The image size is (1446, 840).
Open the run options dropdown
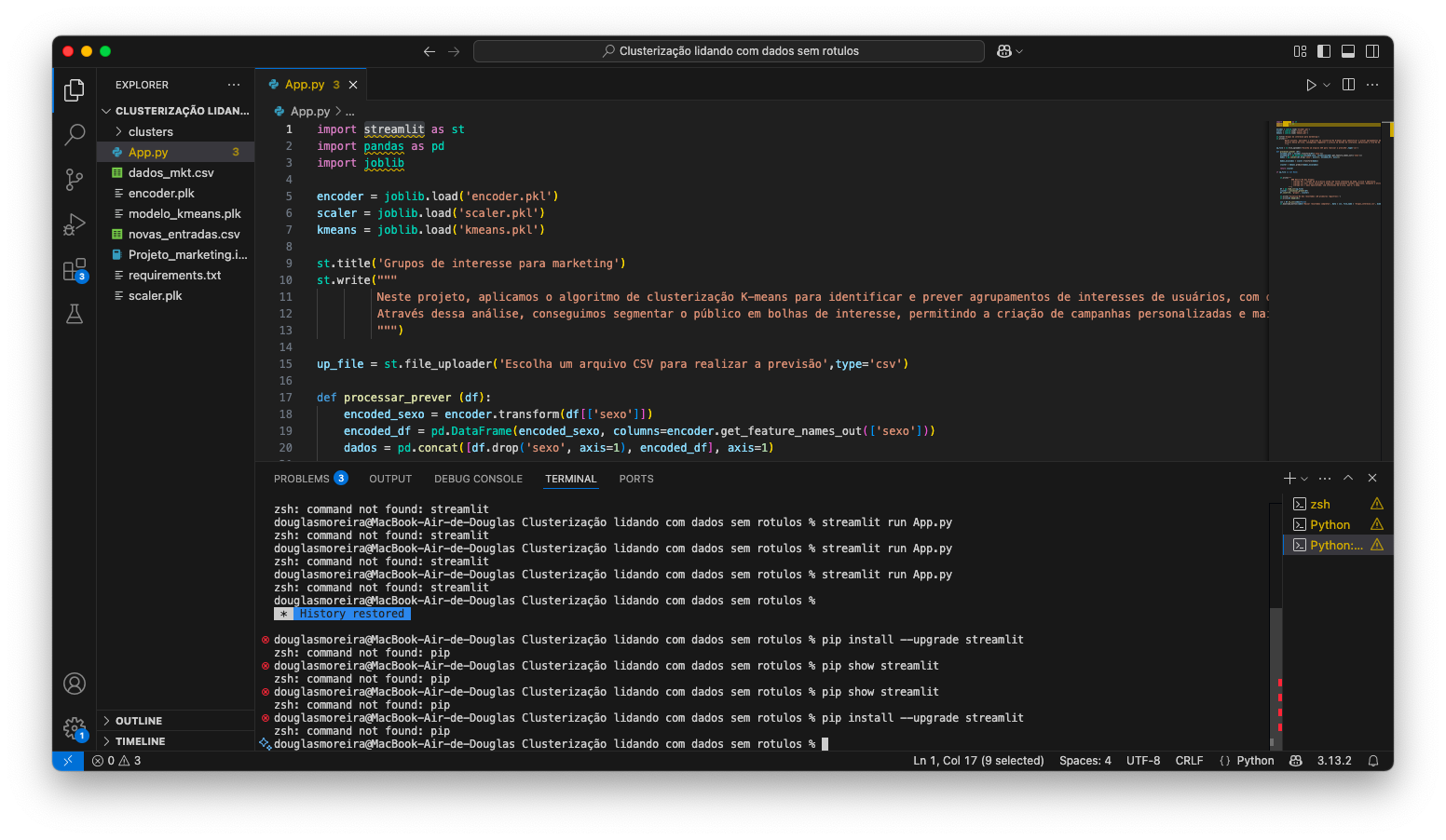pyautogui.click(x=1327, y=85)
